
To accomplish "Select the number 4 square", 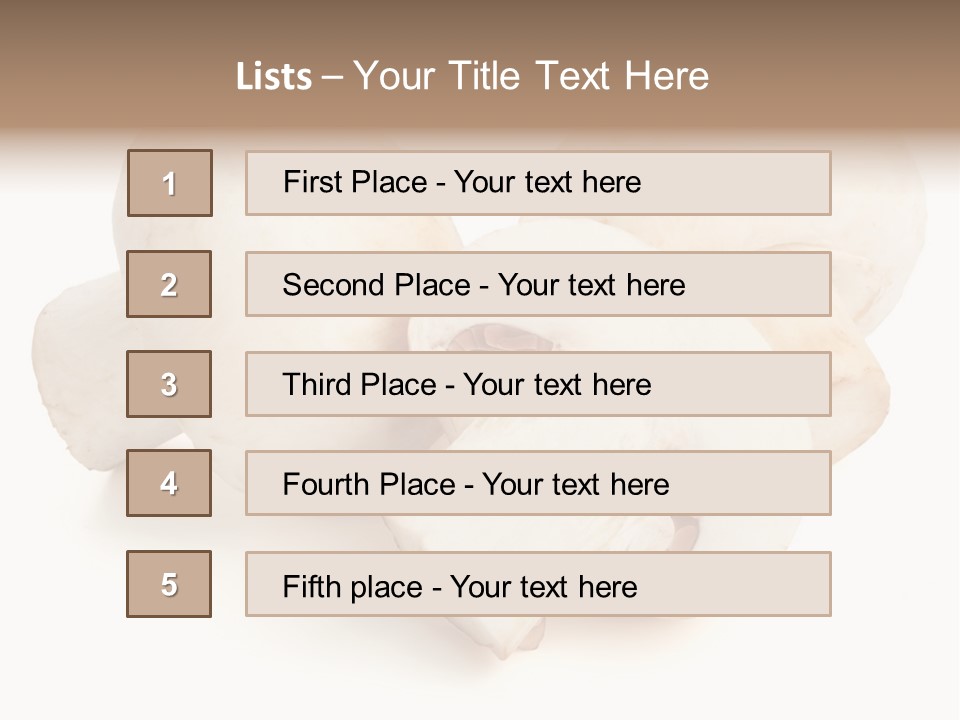I will pos(169,483).
